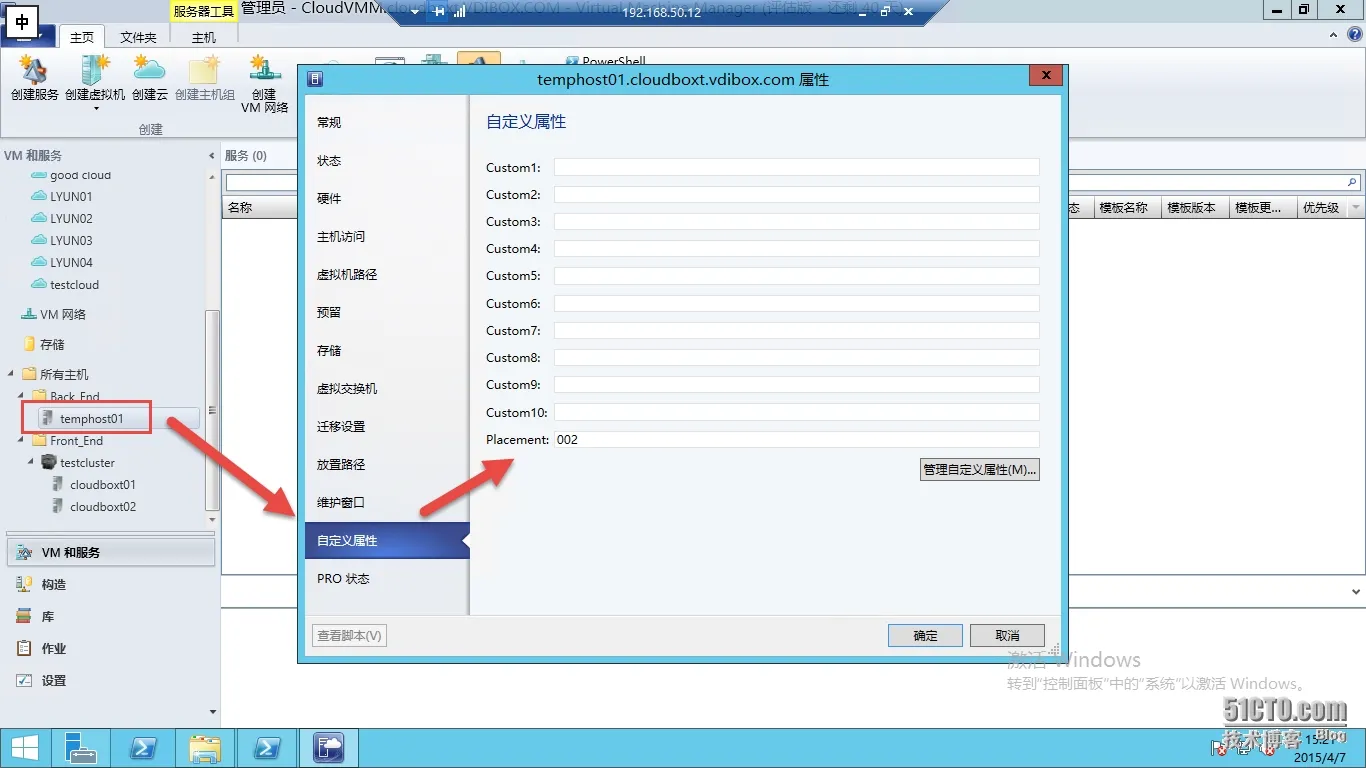1366x768 pixels.
Task: Click the testcluster cluster icon
Action: (x=49, y=463)
